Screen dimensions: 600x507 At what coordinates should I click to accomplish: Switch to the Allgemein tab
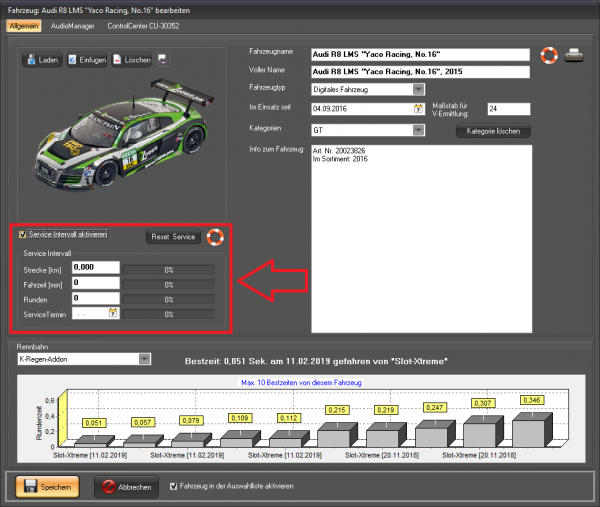[24, 26]
